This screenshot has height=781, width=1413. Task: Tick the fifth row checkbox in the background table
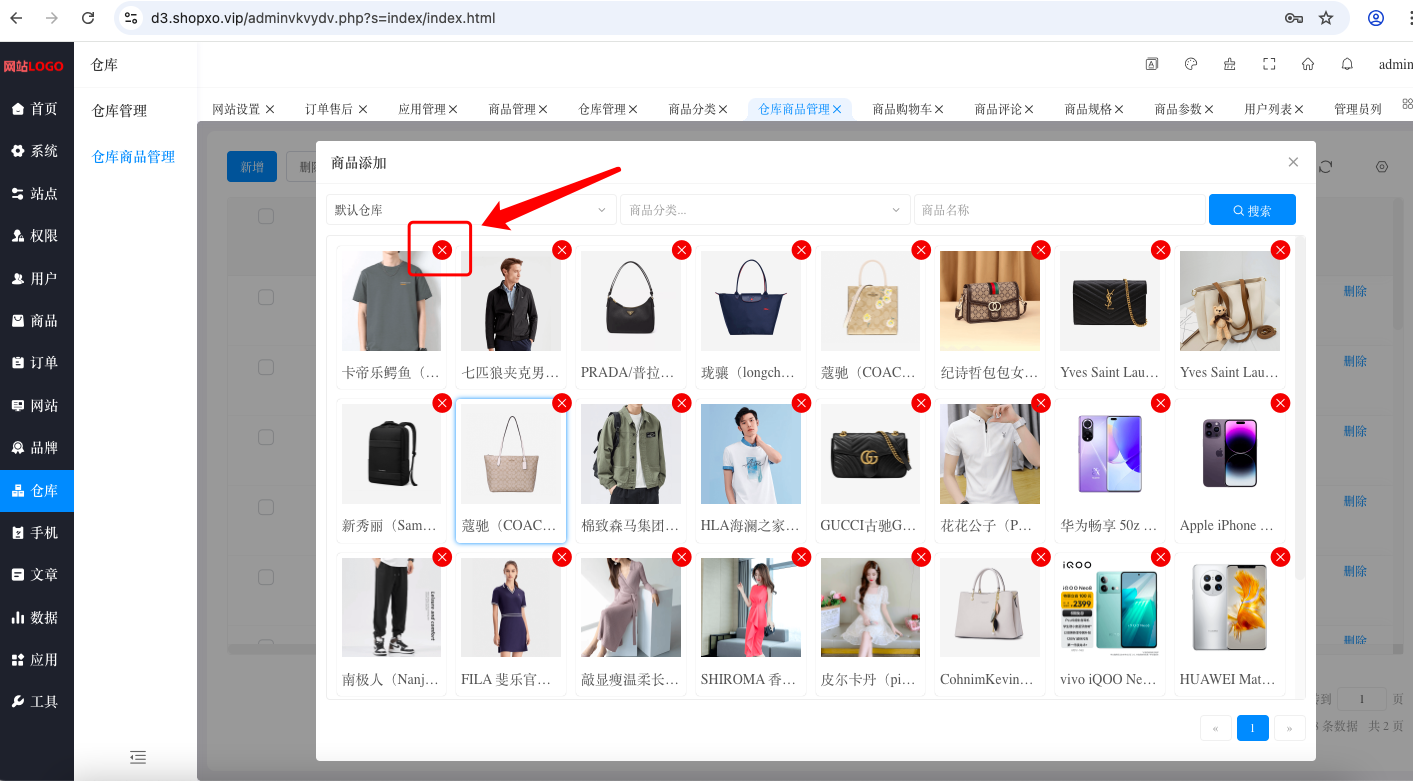[266, 577]
